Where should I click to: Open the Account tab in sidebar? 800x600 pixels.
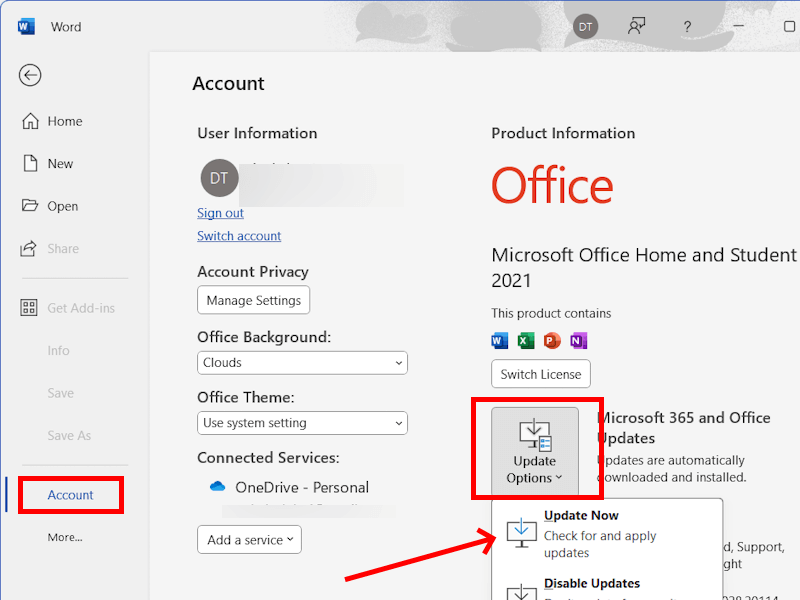(70, 495)
